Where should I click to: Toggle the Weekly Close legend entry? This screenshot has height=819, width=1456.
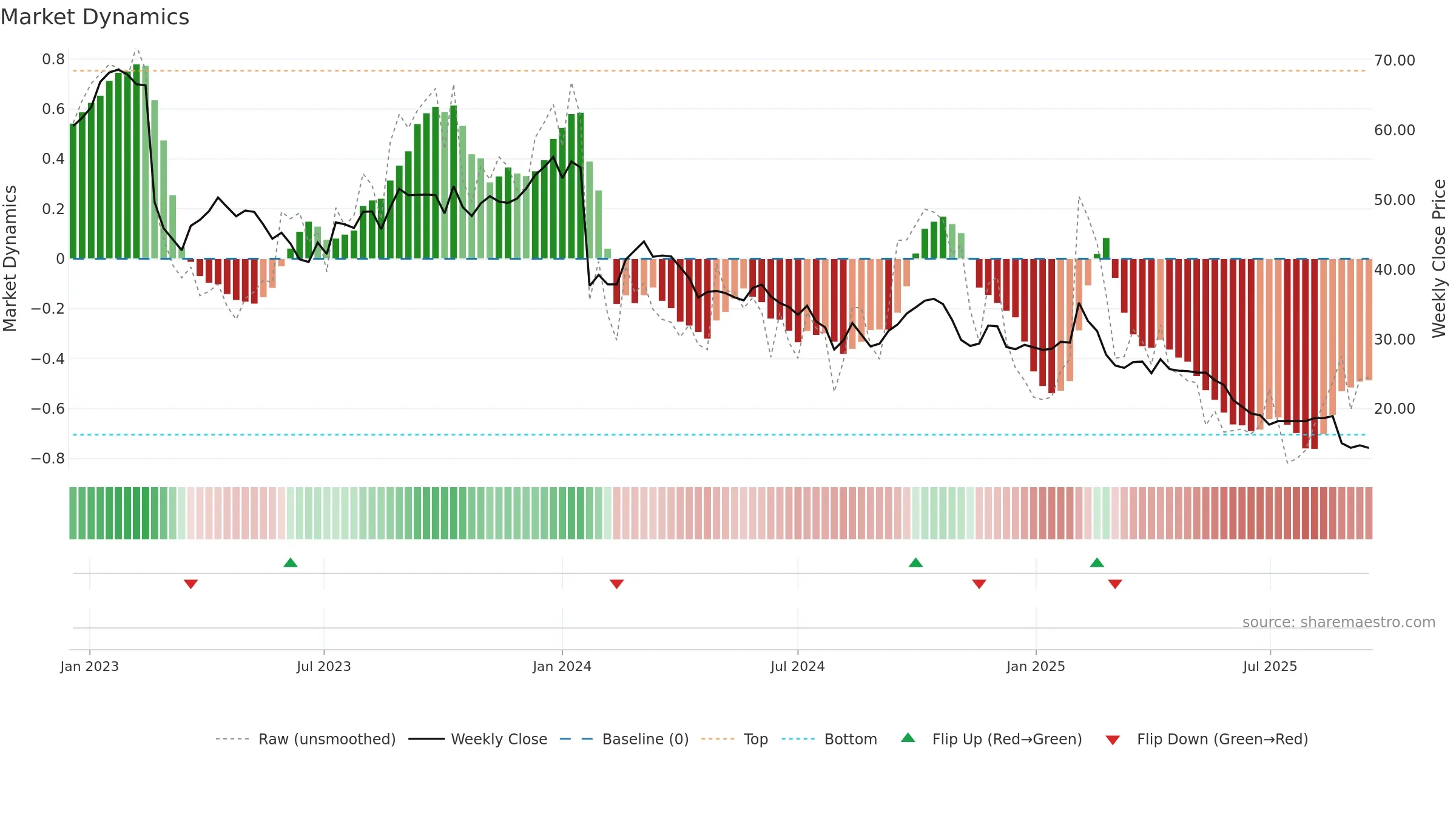(478, 739)
